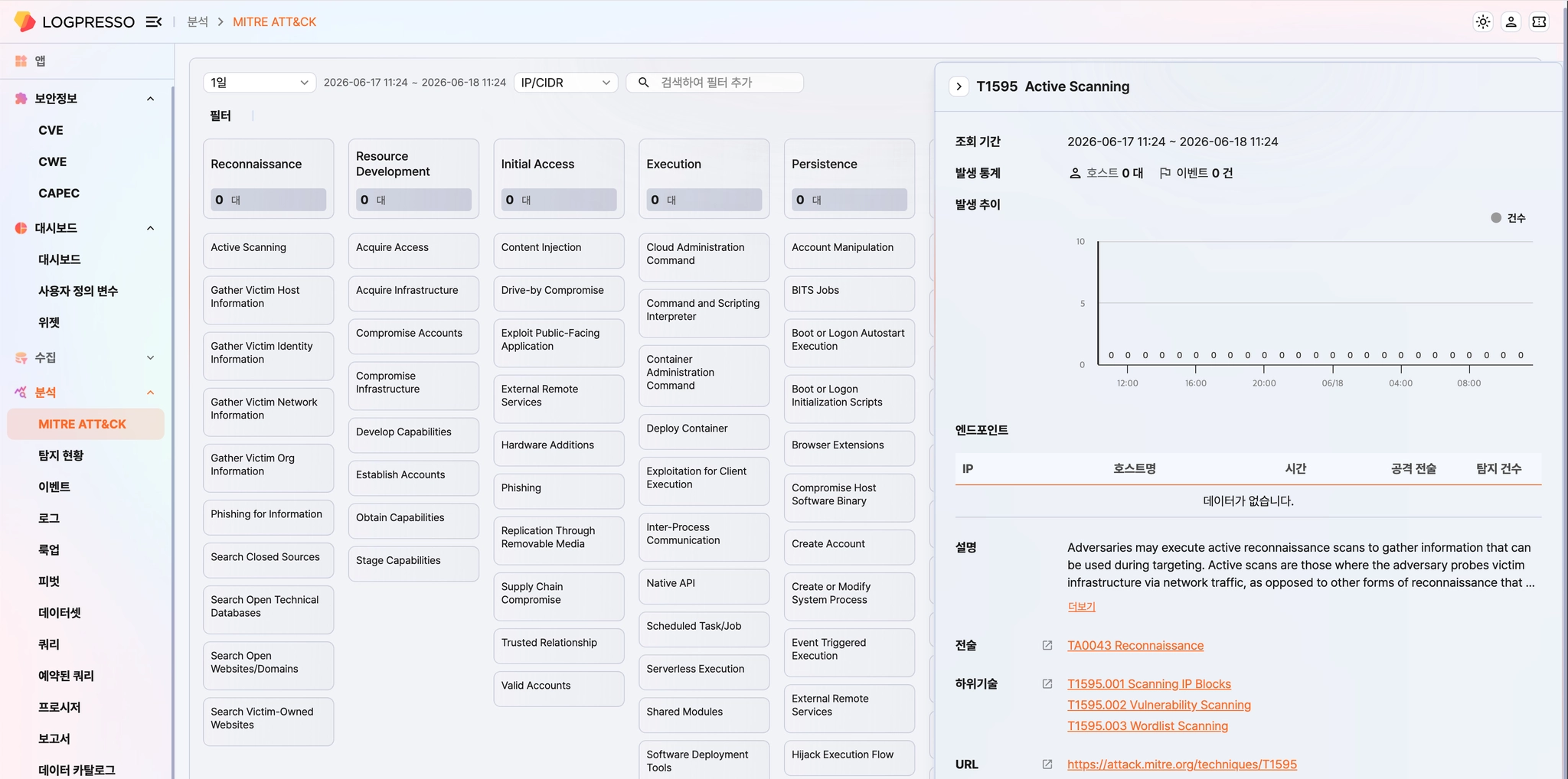Click the search filter input field
1568x779 pixels.
pyautogui.click(x=714, y=83)
